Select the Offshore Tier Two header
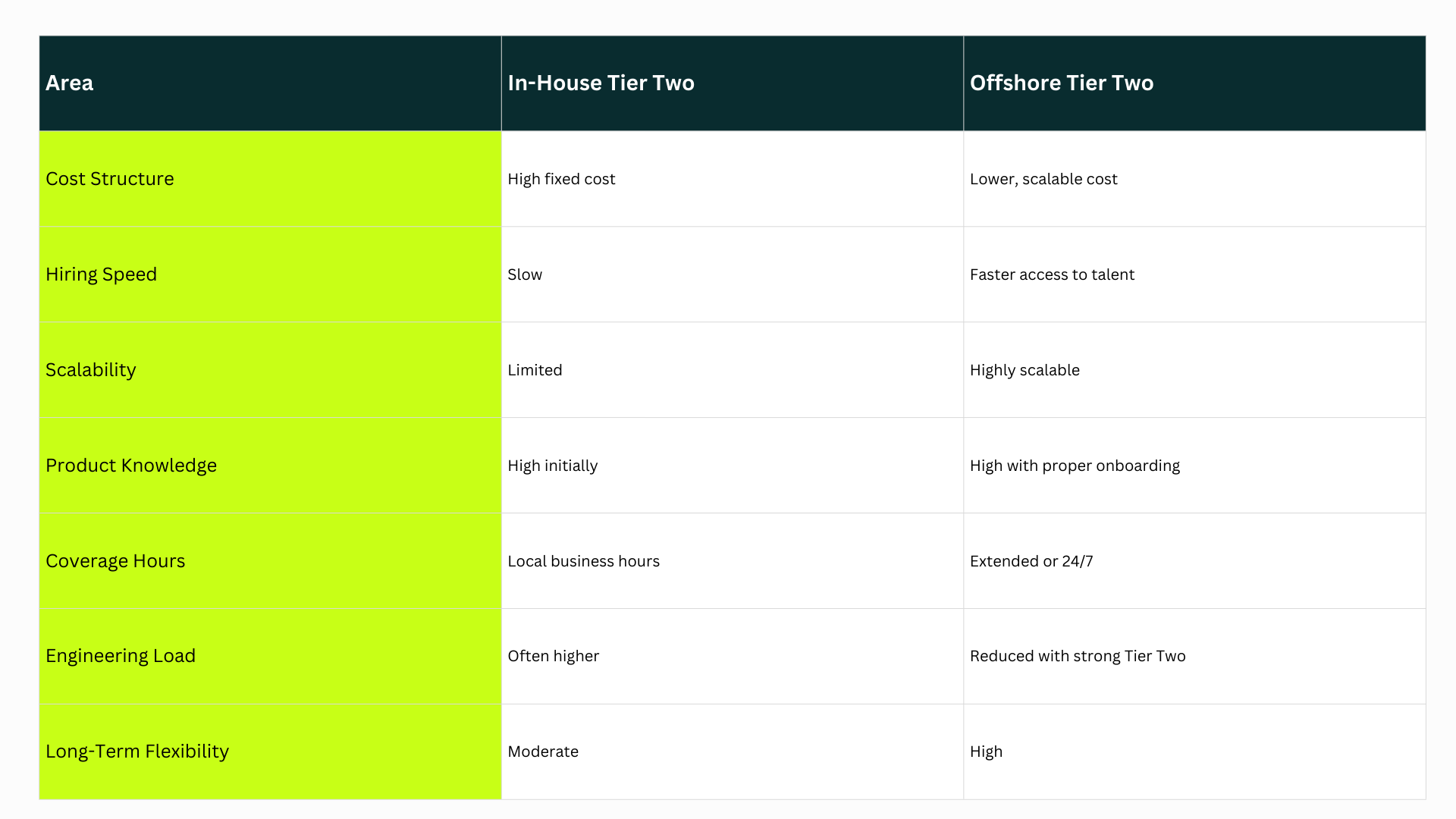1456x819 pixels. click(x=1061, y=83)
